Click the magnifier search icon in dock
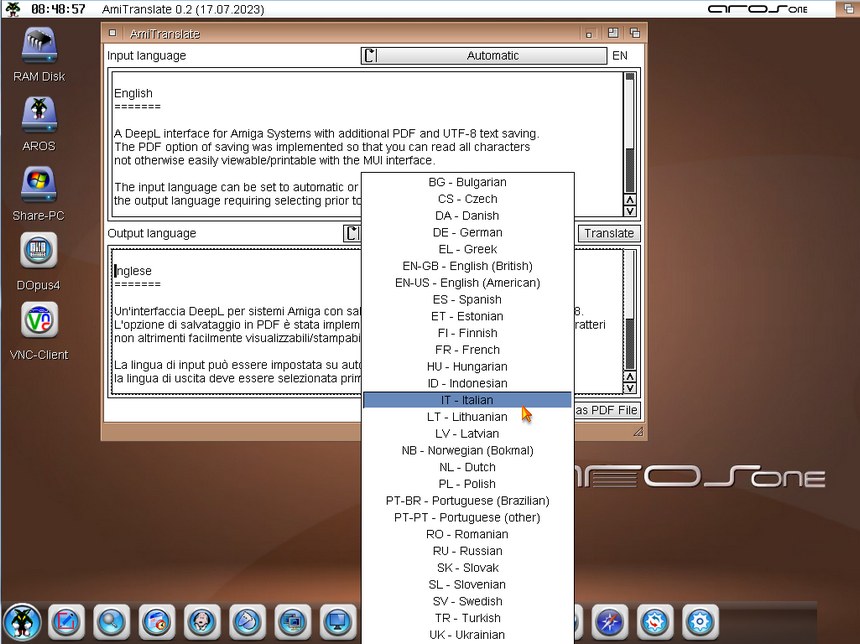This screenshot has height=644, width=860. pyautogui.click(x=111, y=622)
